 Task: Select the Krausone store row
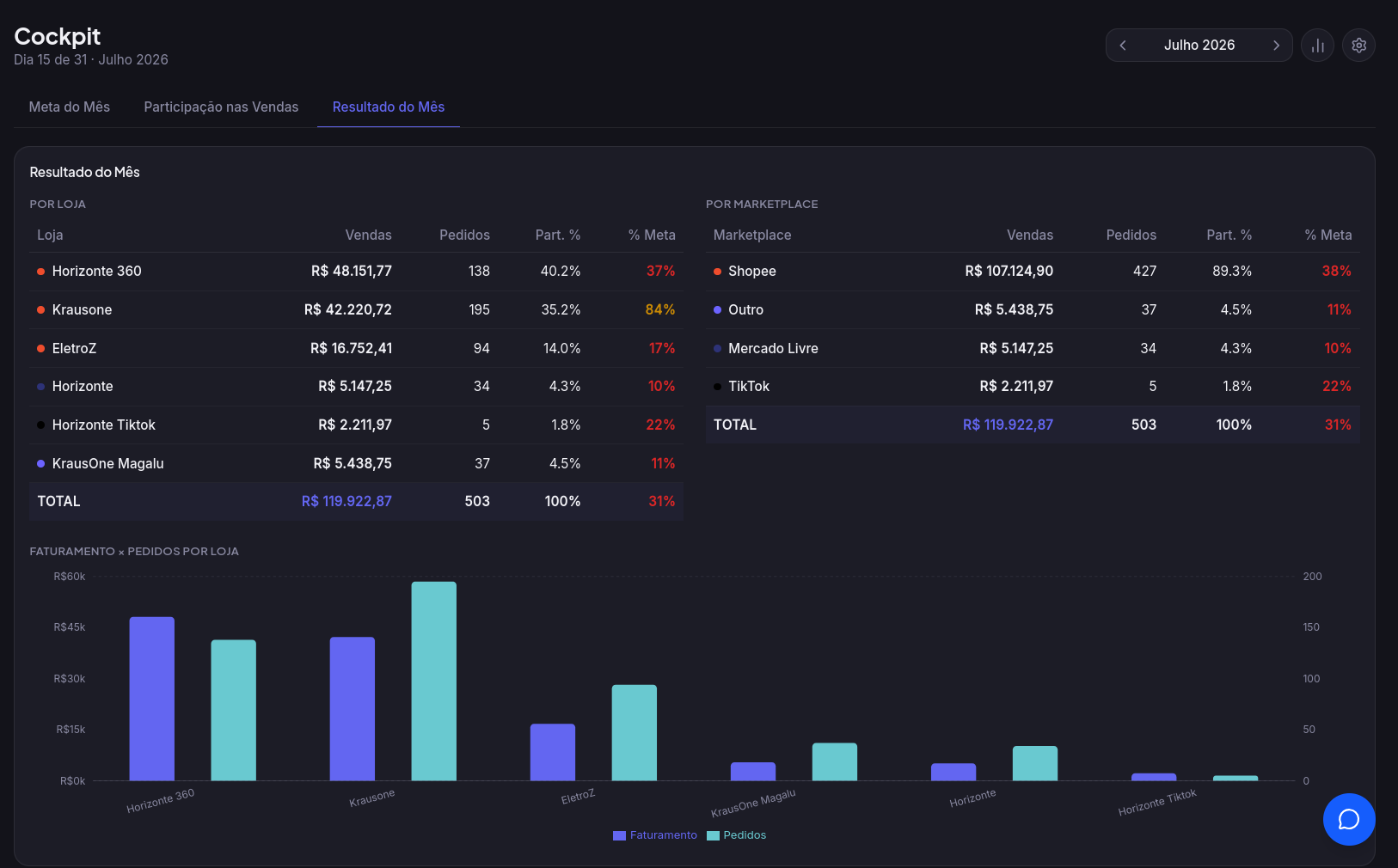pos(356,310)
